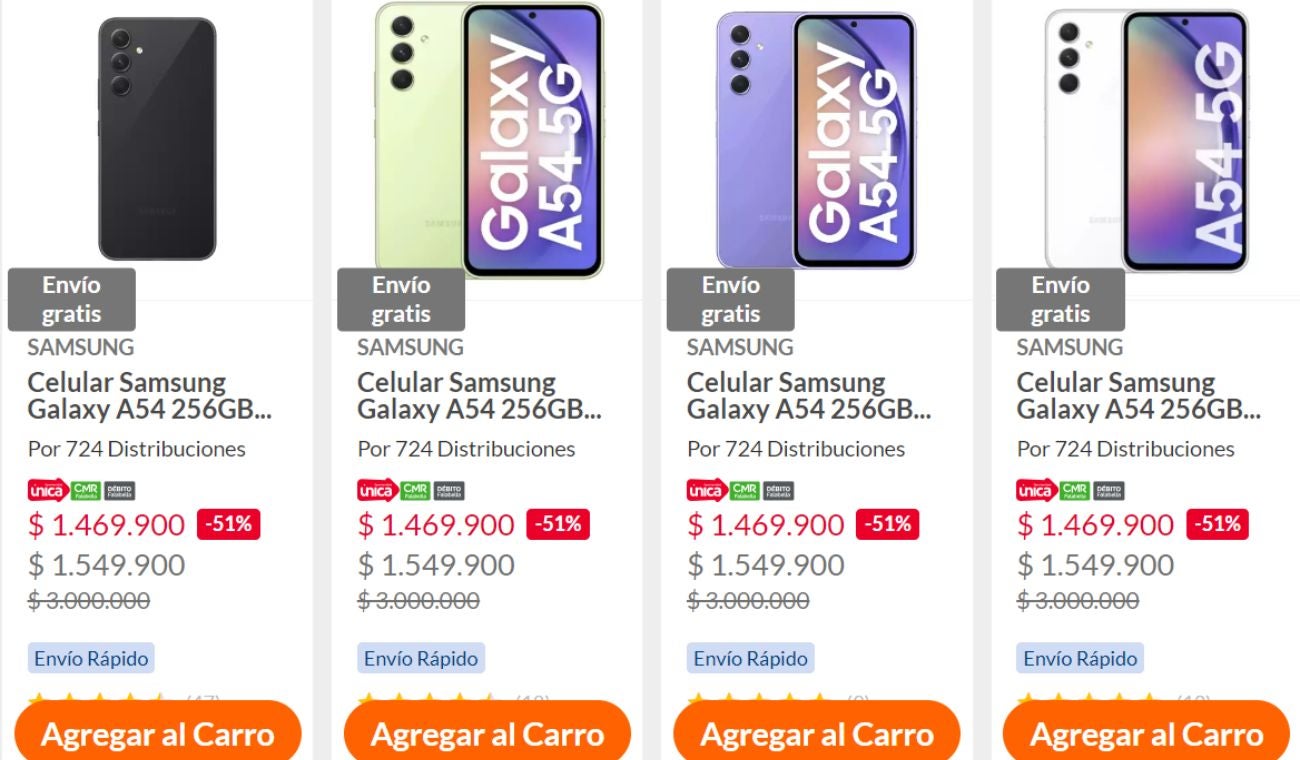Click the -51% discount badge on the violet phone card
1300x760 pixels.
pyautogui.click(x=889, y=524)
